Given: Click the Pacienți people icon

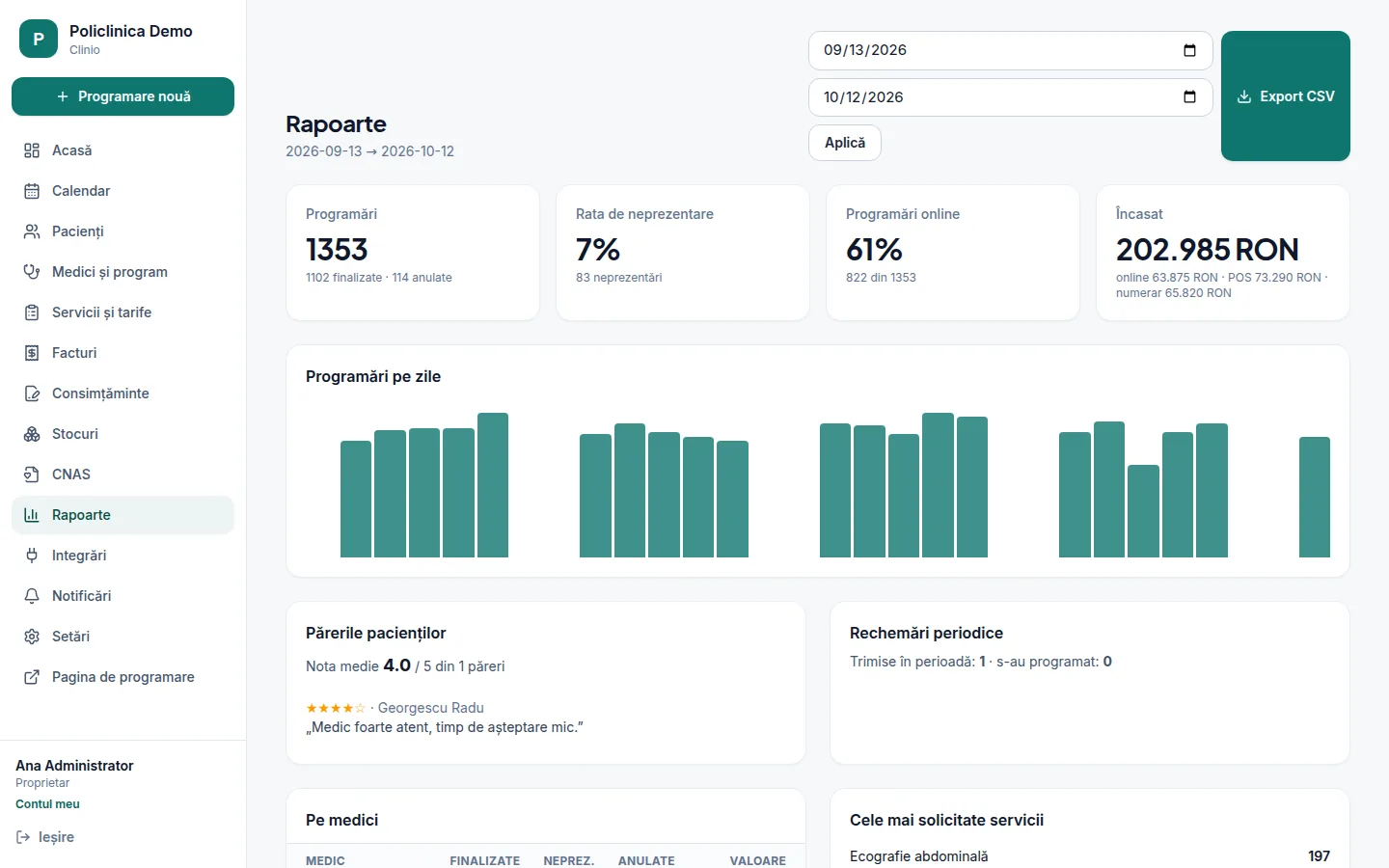Looking at the screenshot, I should [x=32, y=231].
